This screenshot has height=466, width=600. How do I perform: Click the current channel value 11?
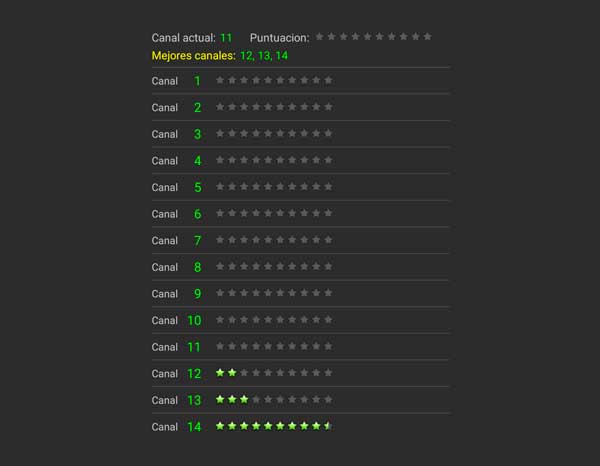(x=226, y=38)
